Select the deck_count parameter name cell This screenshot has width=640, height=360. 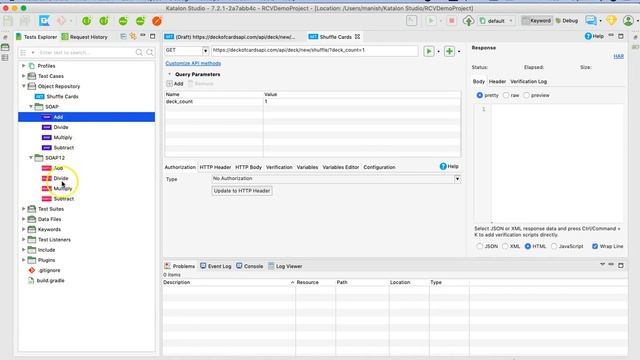(x=214, y=101)
